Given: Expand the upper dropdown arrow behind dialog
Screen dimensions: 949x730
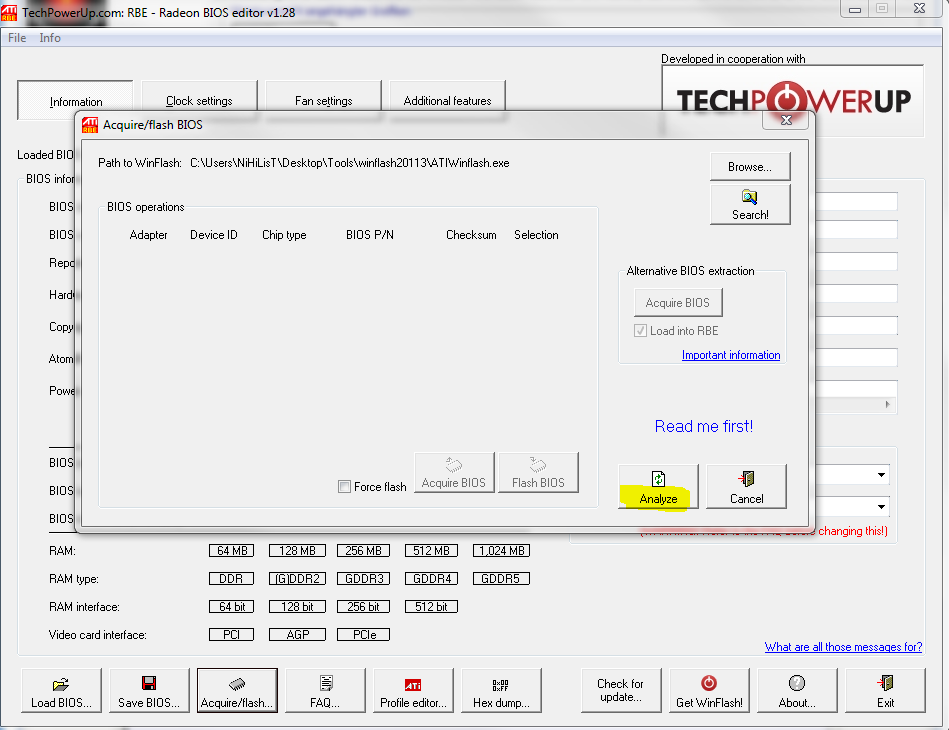Looking at the screenshot, I should 881,475.
